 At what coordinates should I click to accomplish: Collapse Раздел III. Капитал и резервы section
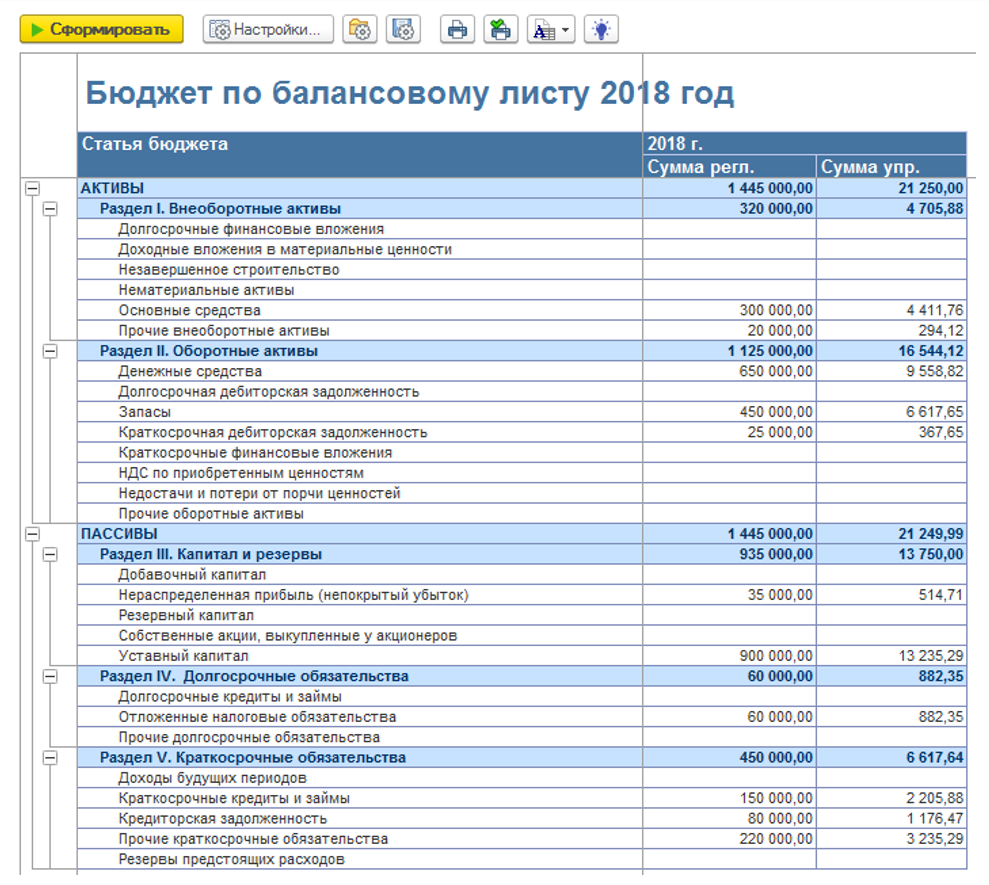point(51,555)
